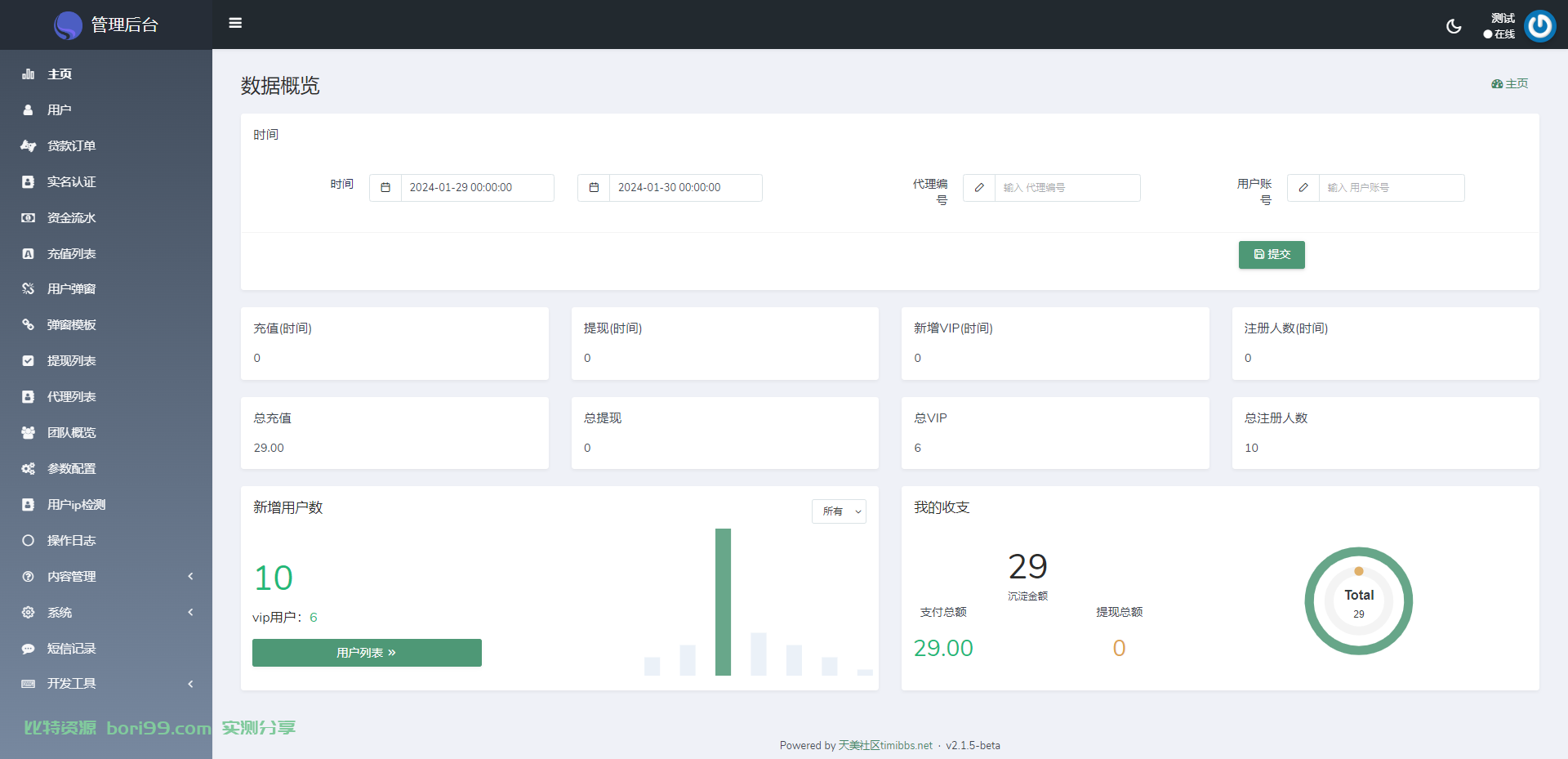Click the 贷款订单 icon in sidebar
Image resolution: width=1568 pixels, height=759 pixels.
(28, 146)
